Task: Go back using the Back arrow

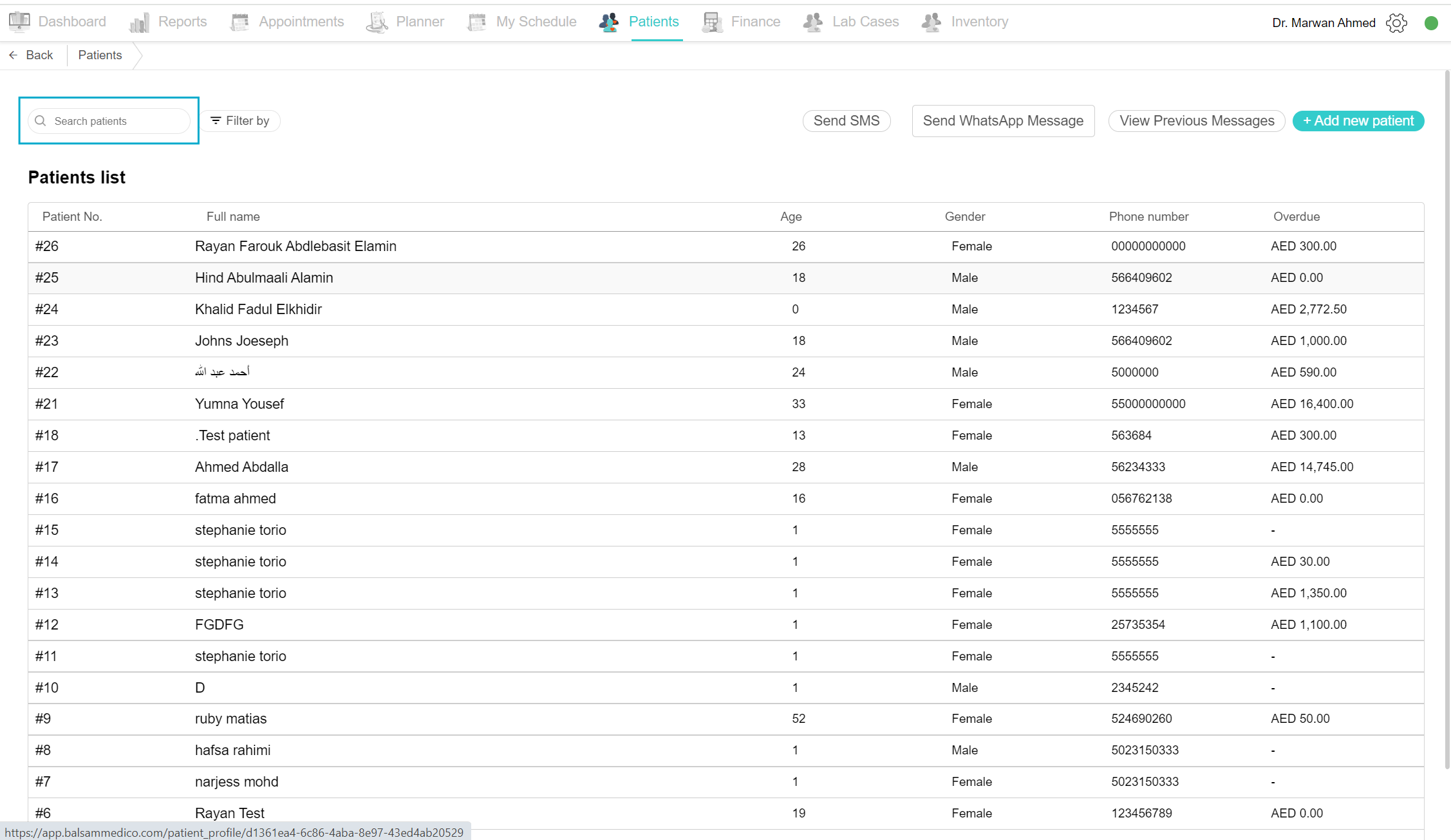Action: pos(31,55)
